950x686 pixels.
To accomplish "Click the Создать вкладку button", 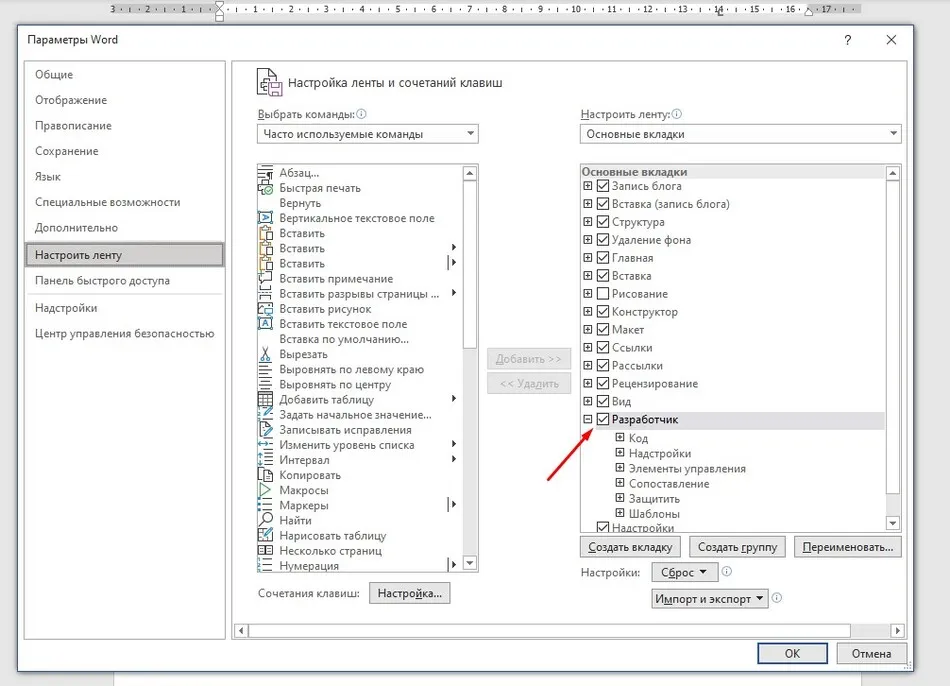I will 630,547.
